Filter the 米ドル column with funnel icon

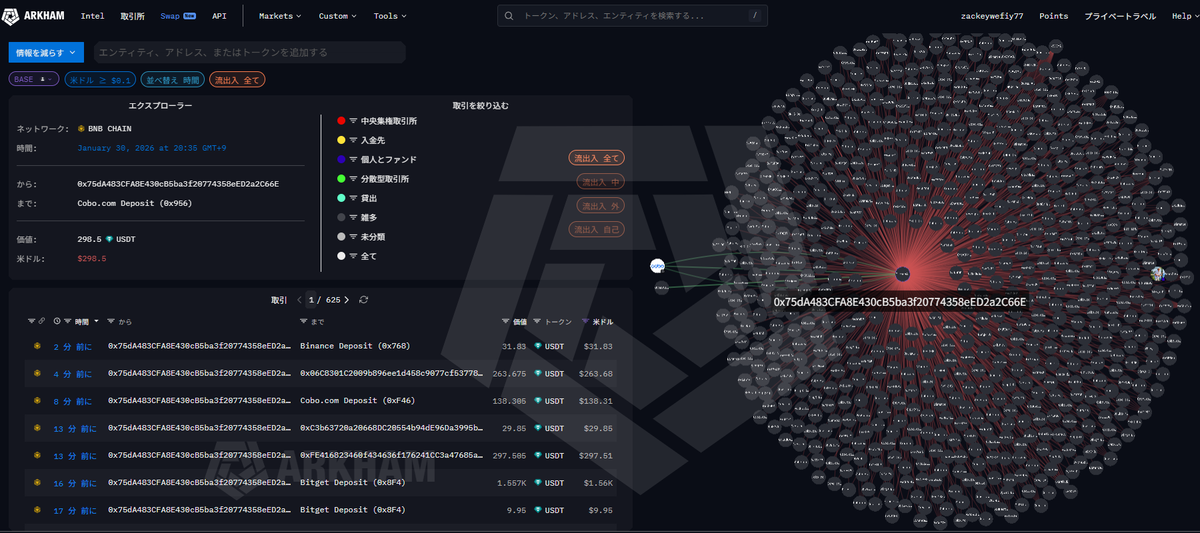pos(586,321)
